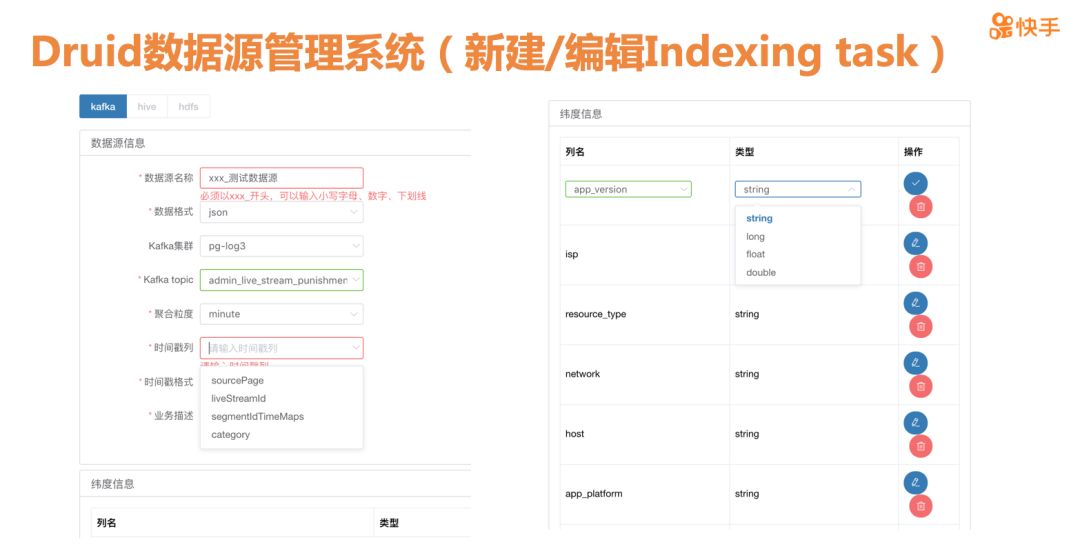Image resolution: width=1080 pixels, height=549 pixels.
Task: Click the 时间戳列 combo box
Action: (282, 348)
